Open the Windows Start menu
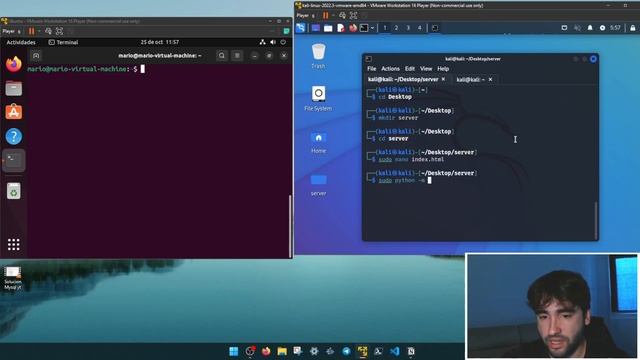This screenshot has height=360, width=640. coord(233,351)
